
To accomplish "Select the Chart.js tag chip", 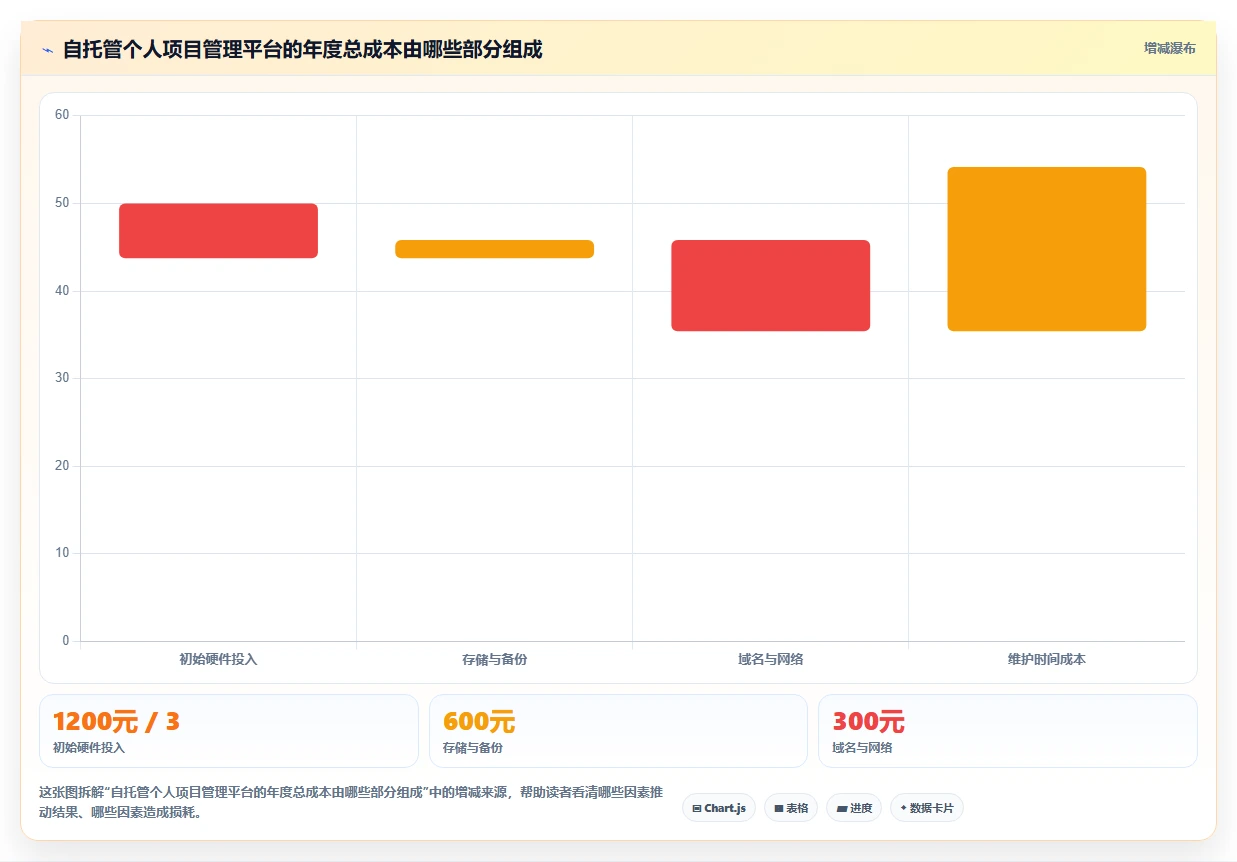I will point(719,808).
